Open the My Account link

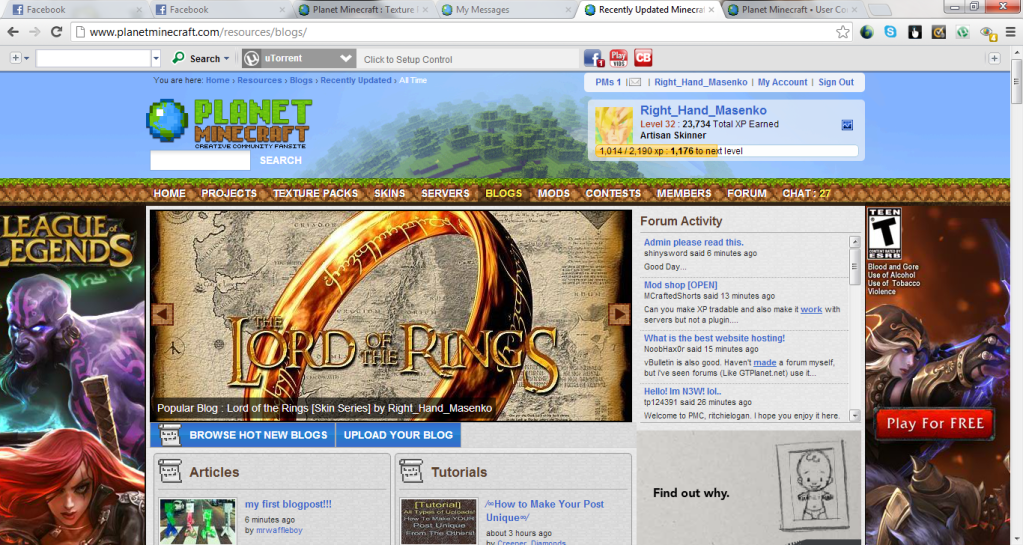(x=782, y=82)
